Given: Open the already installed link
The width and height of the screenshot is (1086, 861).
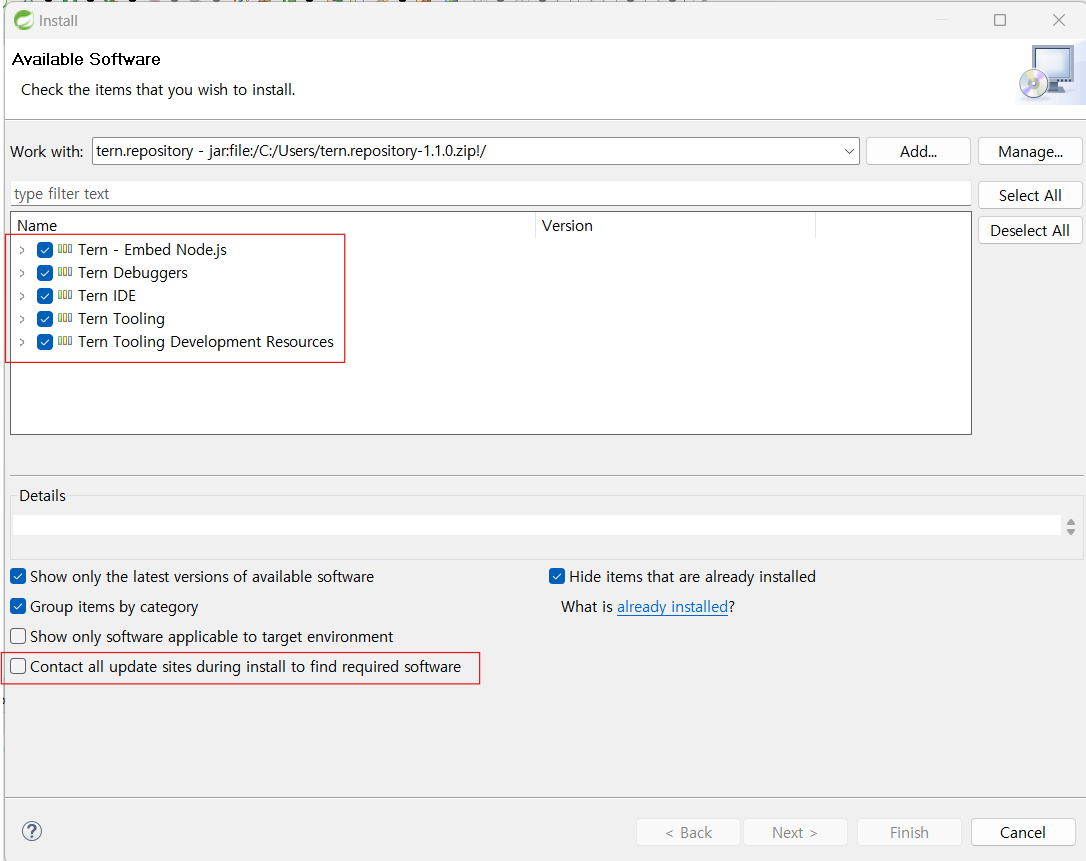Looking at the screenshot, I should [x=672, y=607].
